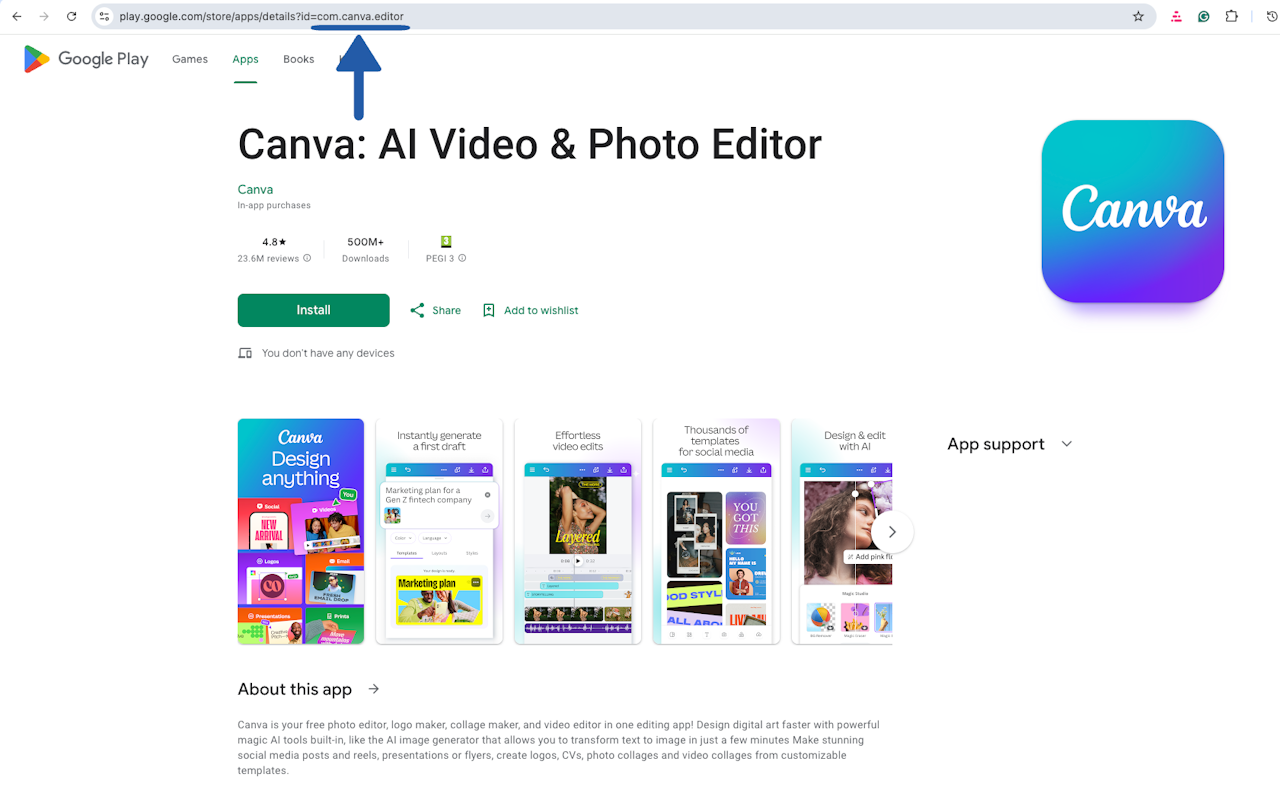Click the 'PEGI 3' label text

(x=440, y=258)
